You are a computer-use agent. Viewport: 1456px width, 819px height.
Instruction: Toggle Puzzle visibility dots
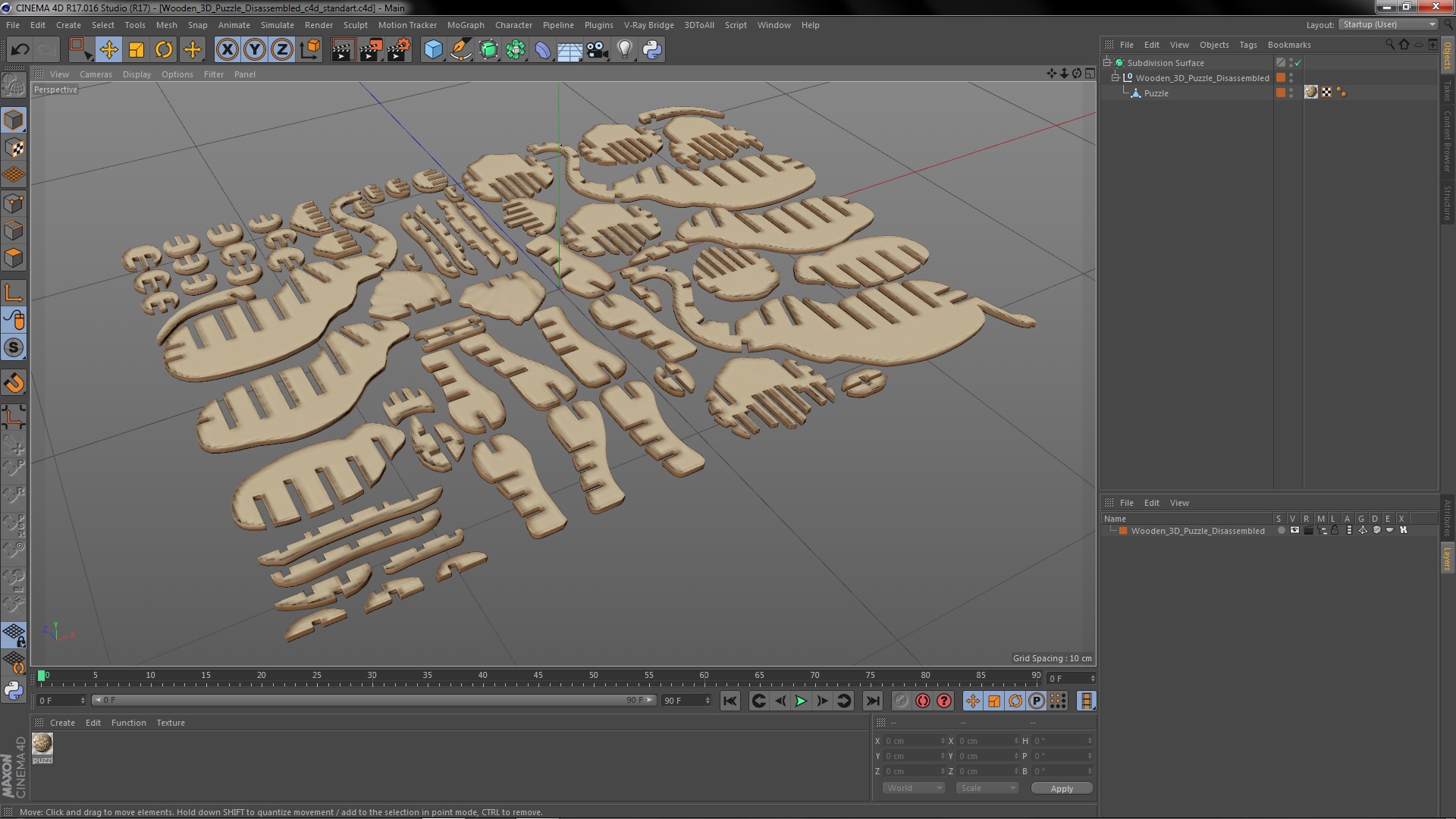point(1291,93)
